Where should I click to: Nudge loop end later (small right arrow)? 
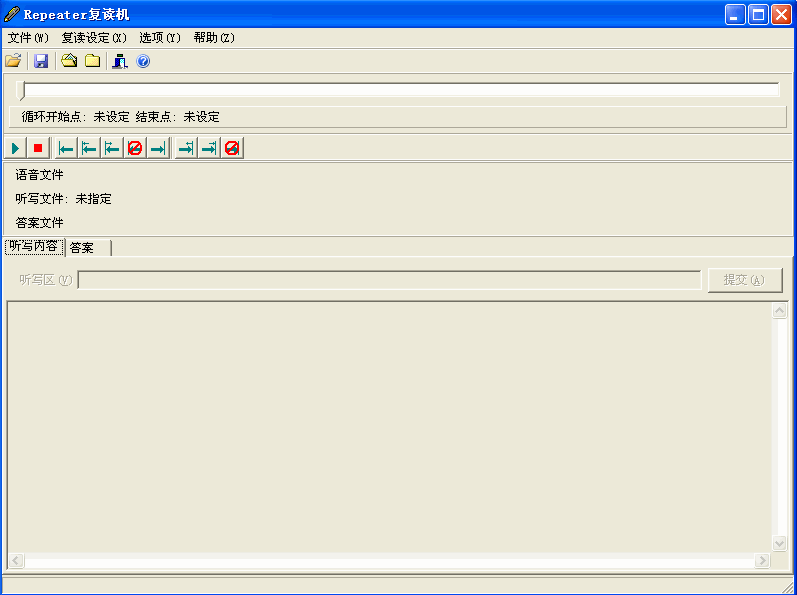[x=209, y=148]
